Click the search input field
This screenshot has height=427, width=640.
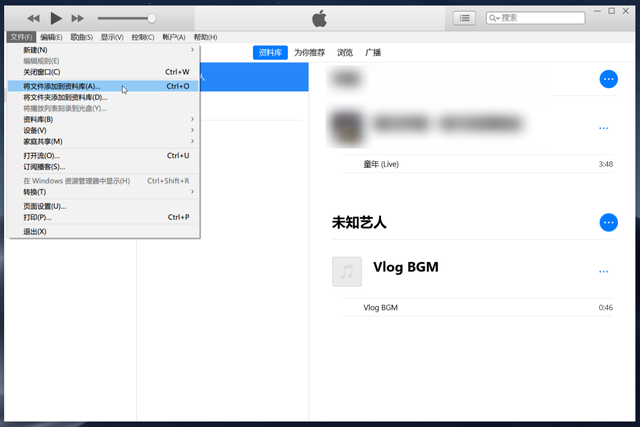tap(536, 18)
